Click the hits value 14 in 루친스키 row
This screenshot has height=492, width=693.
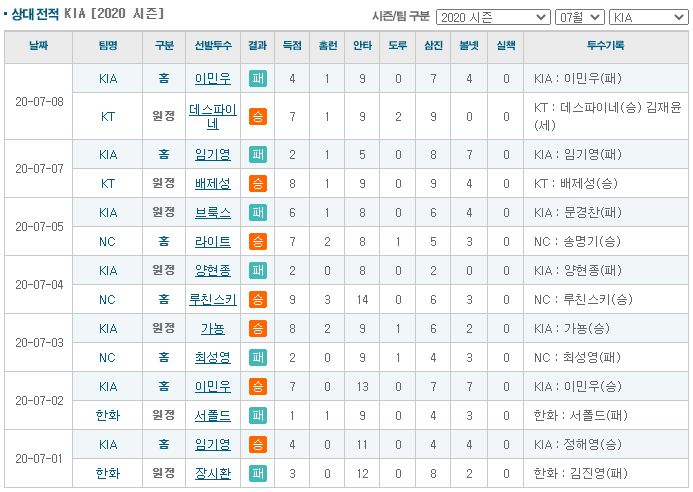point(362,300)
